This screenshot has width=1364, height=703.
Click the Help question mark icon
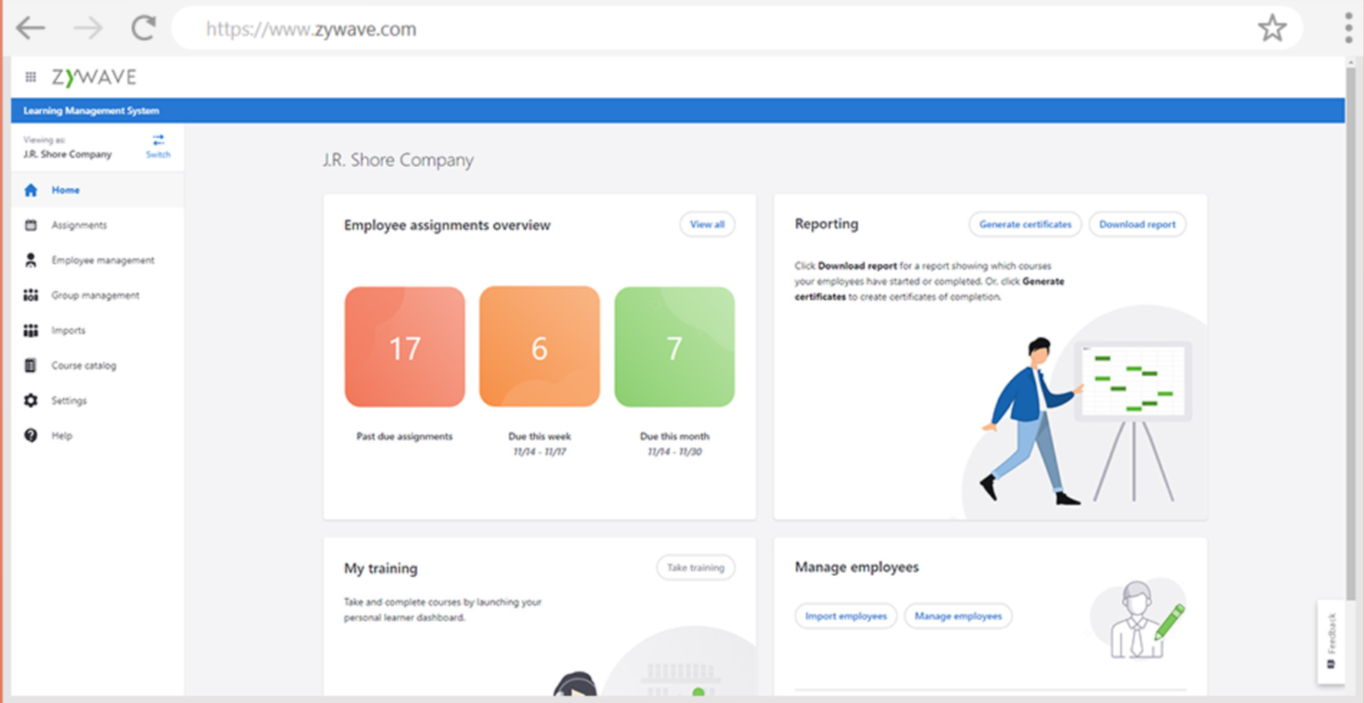click(x=30, y=435)
